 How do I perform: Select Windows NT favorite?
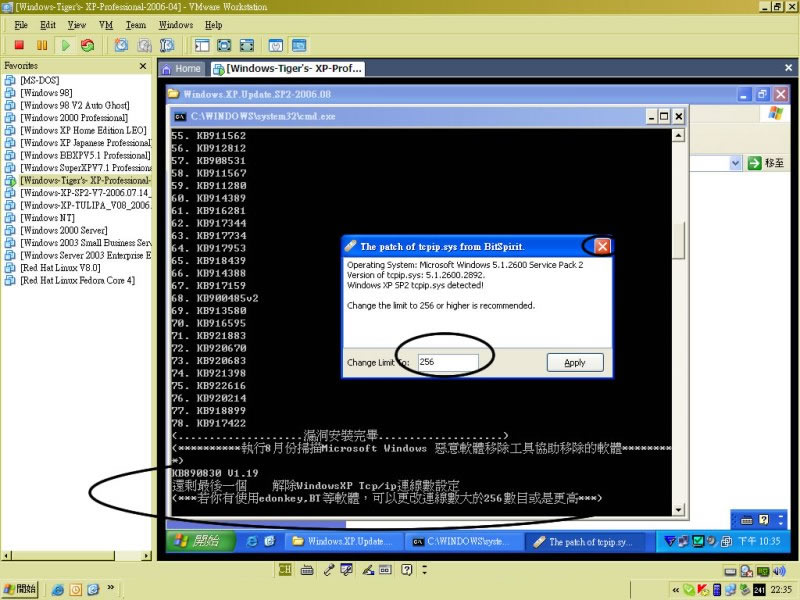[47, 218]
